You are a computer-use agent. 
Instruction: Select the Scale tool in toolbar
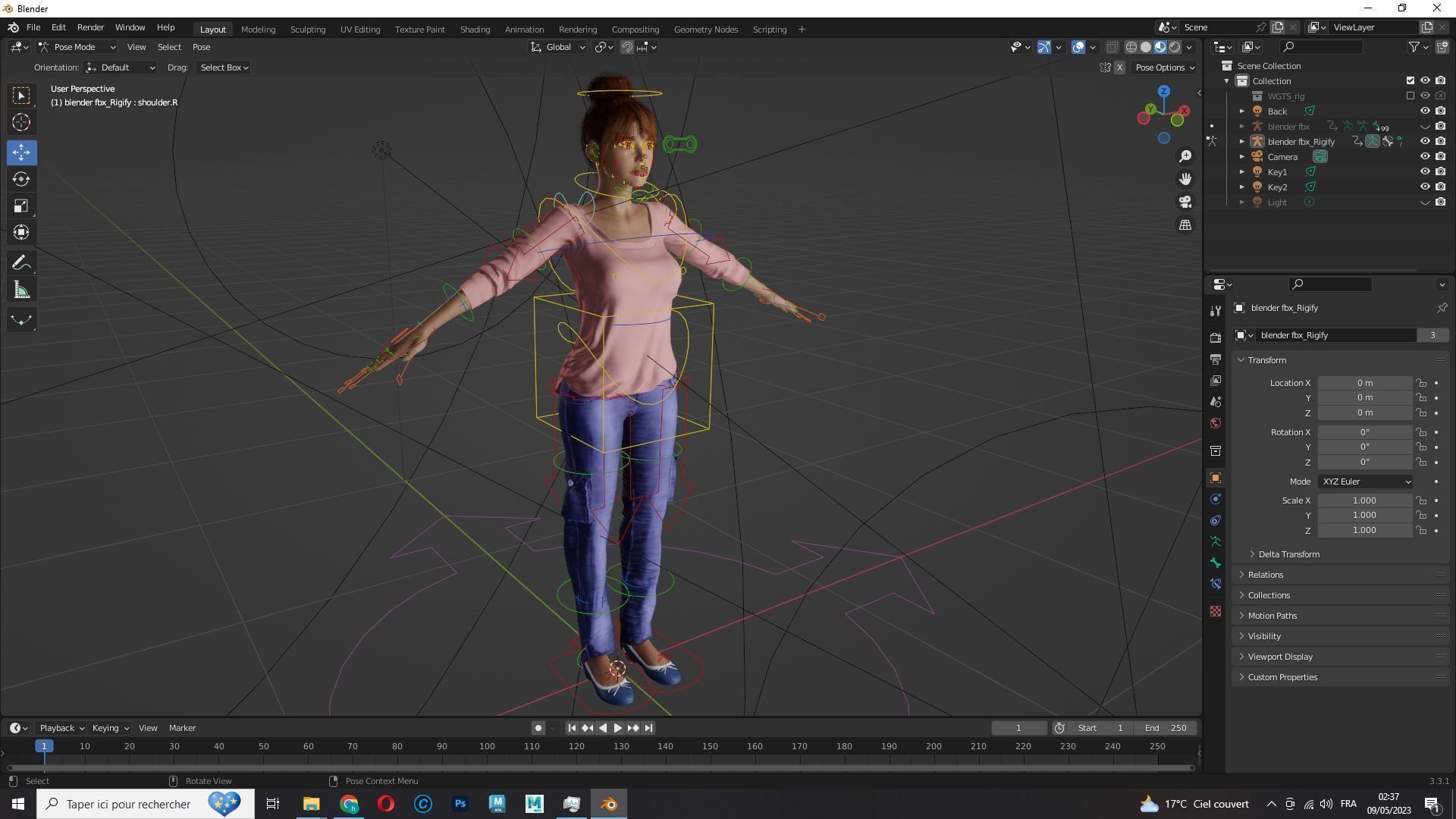[x=21, y=206]
